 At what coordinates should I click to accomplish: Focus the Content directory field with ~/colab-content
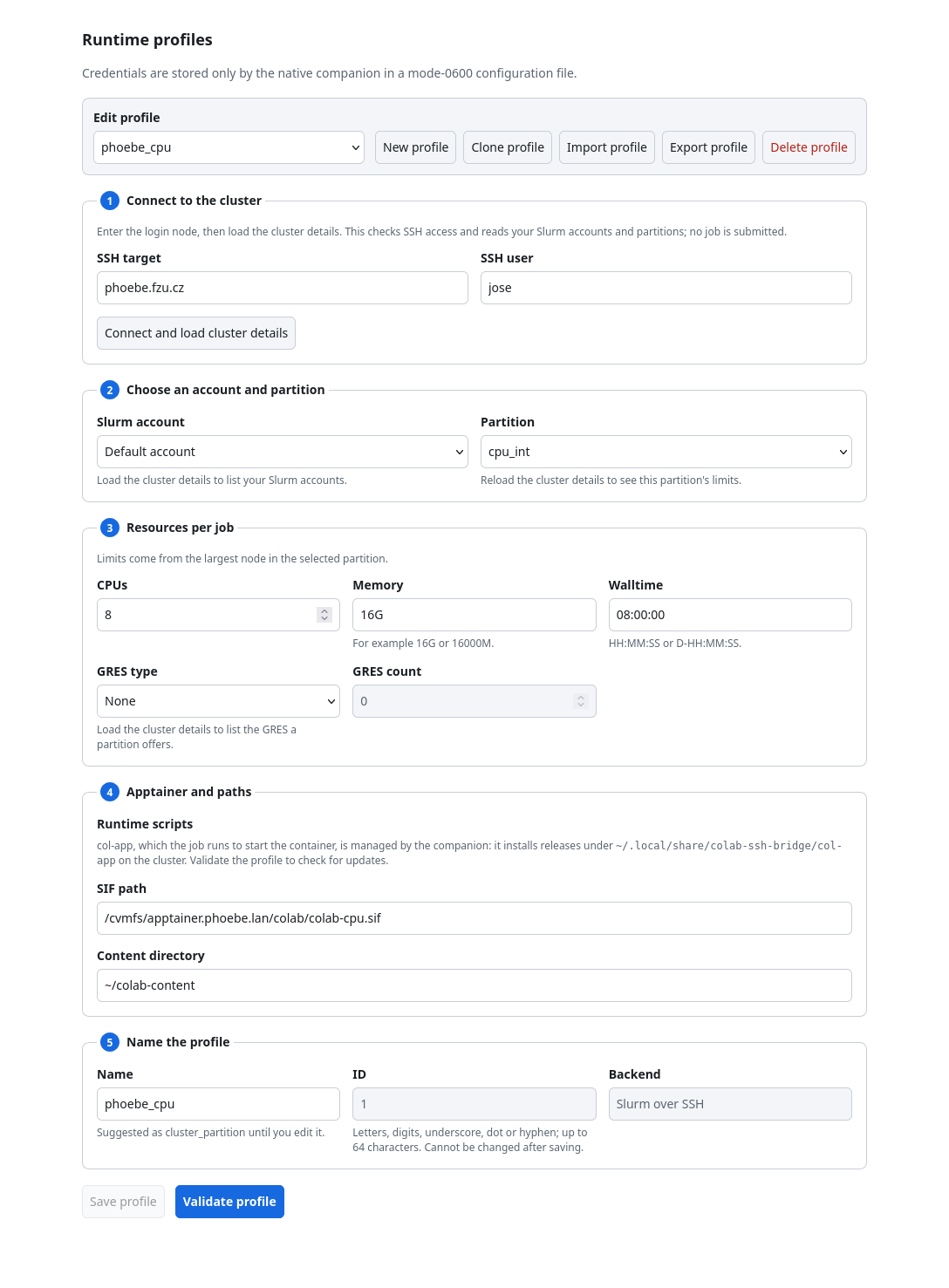(474, 985)
